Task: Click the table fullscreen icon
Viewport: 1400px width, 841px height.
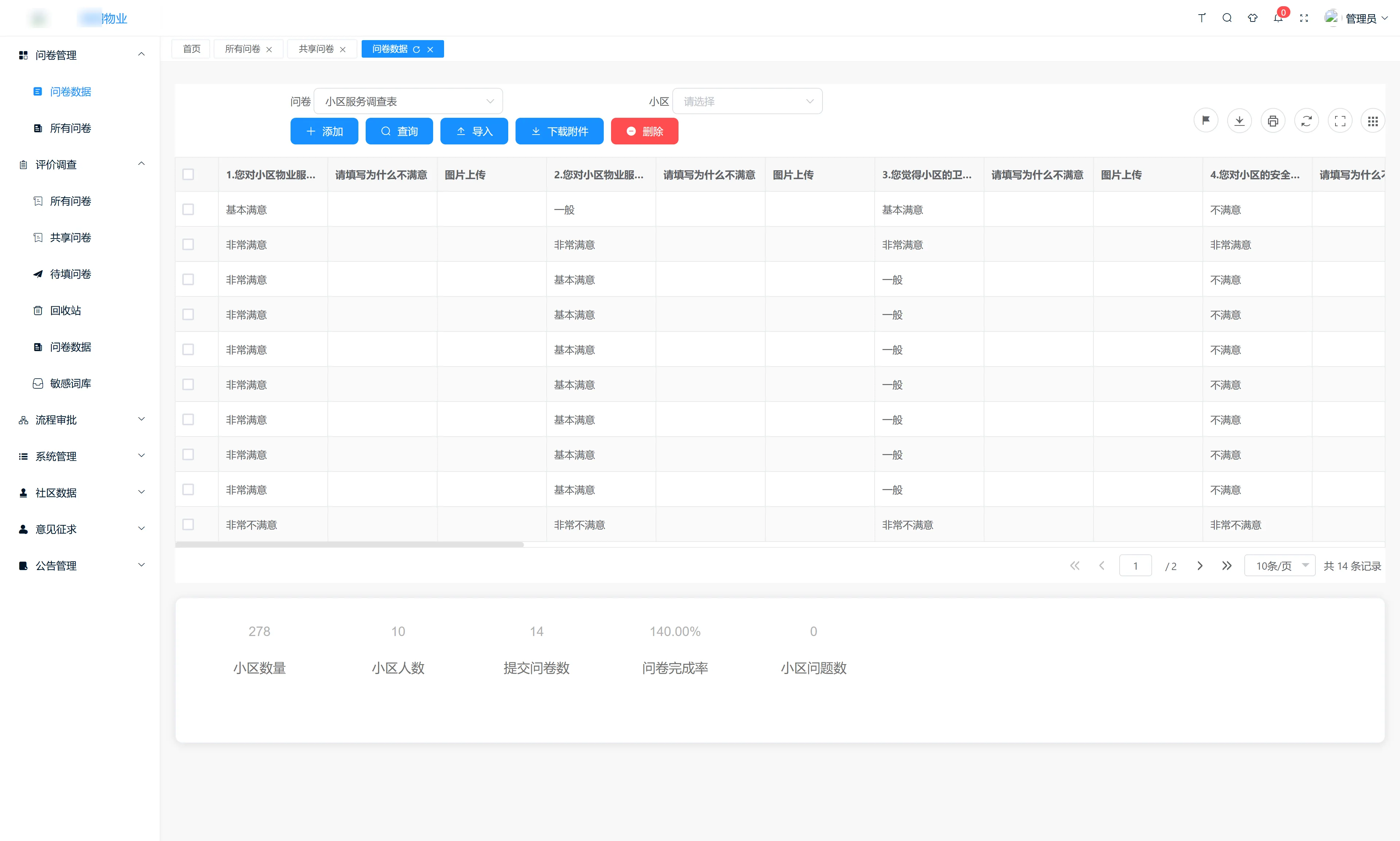Action: (1340, 121)
